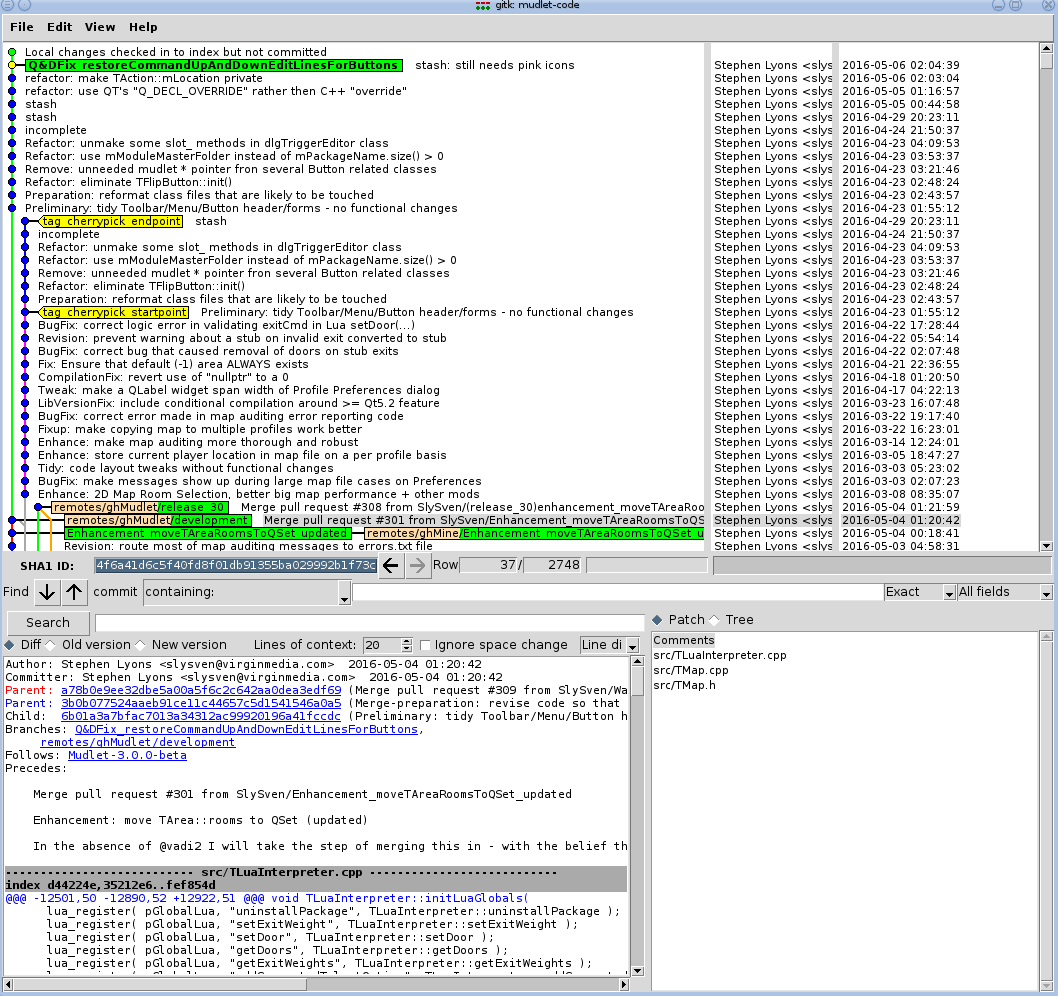Click the green index-changes node in the graph
1058x996 pixels.
[11, 52]
